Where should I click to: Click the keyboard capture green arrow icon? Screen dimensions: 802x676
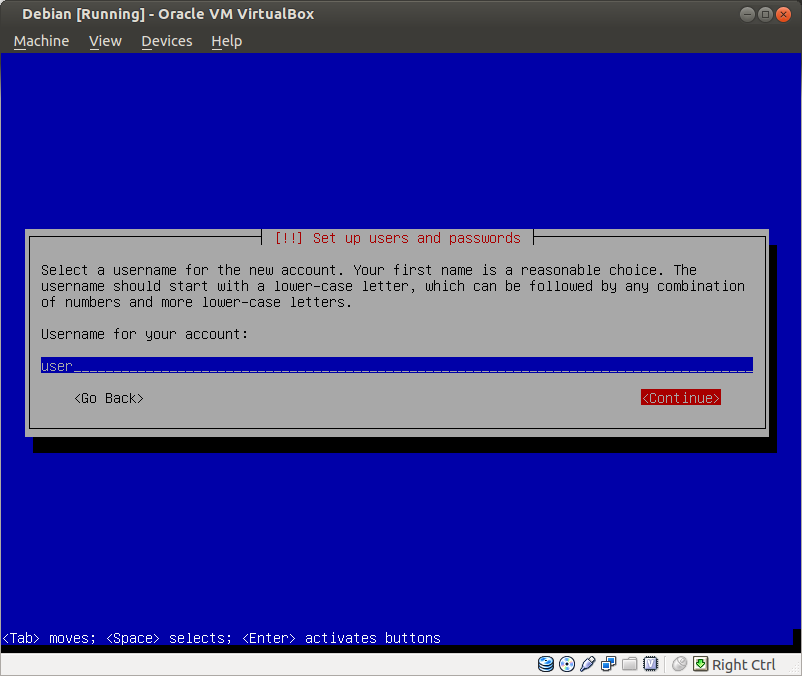tap(701, 664)
